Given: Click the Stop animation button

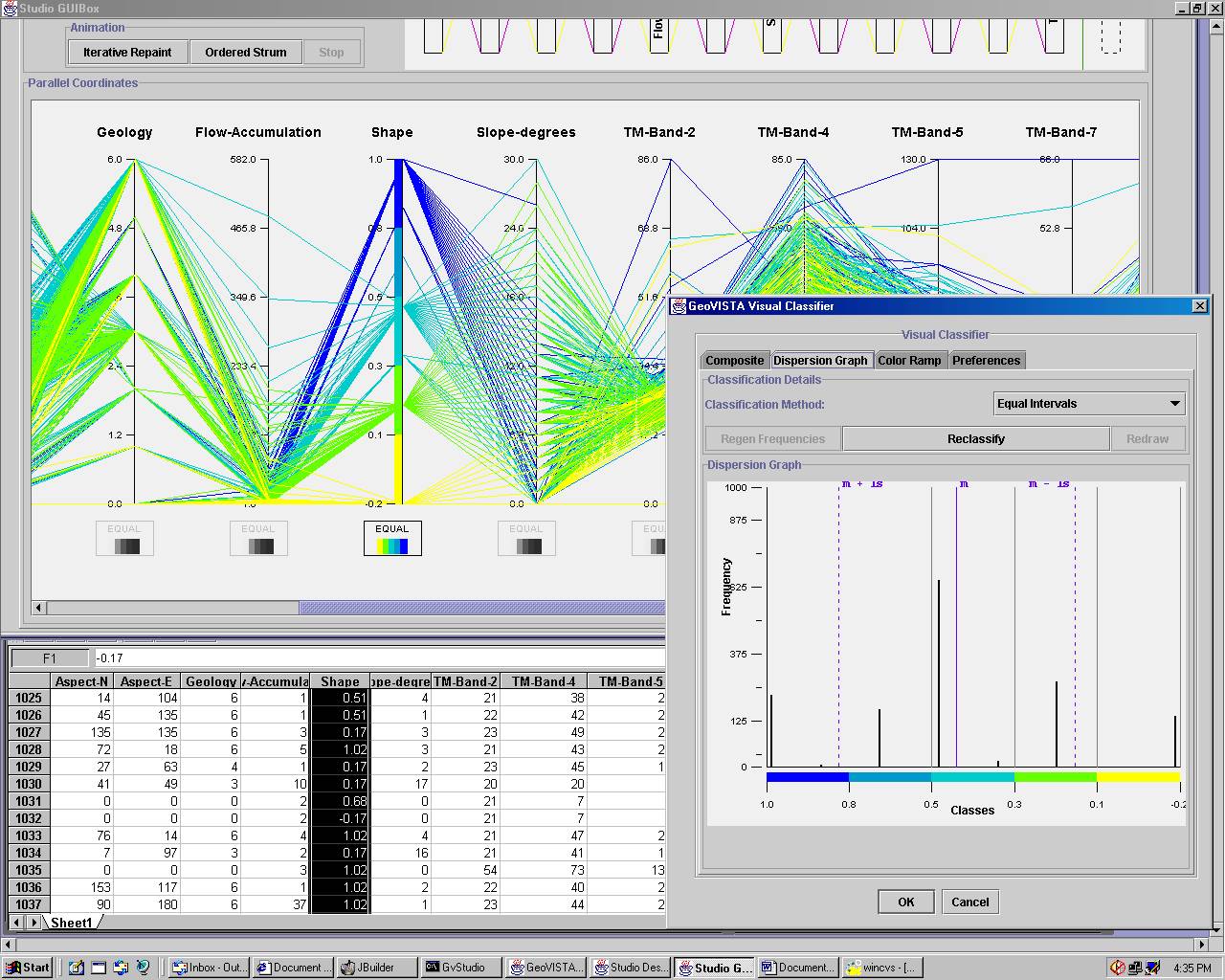Looking at the screenshot, I should click(x=331, y=52).
